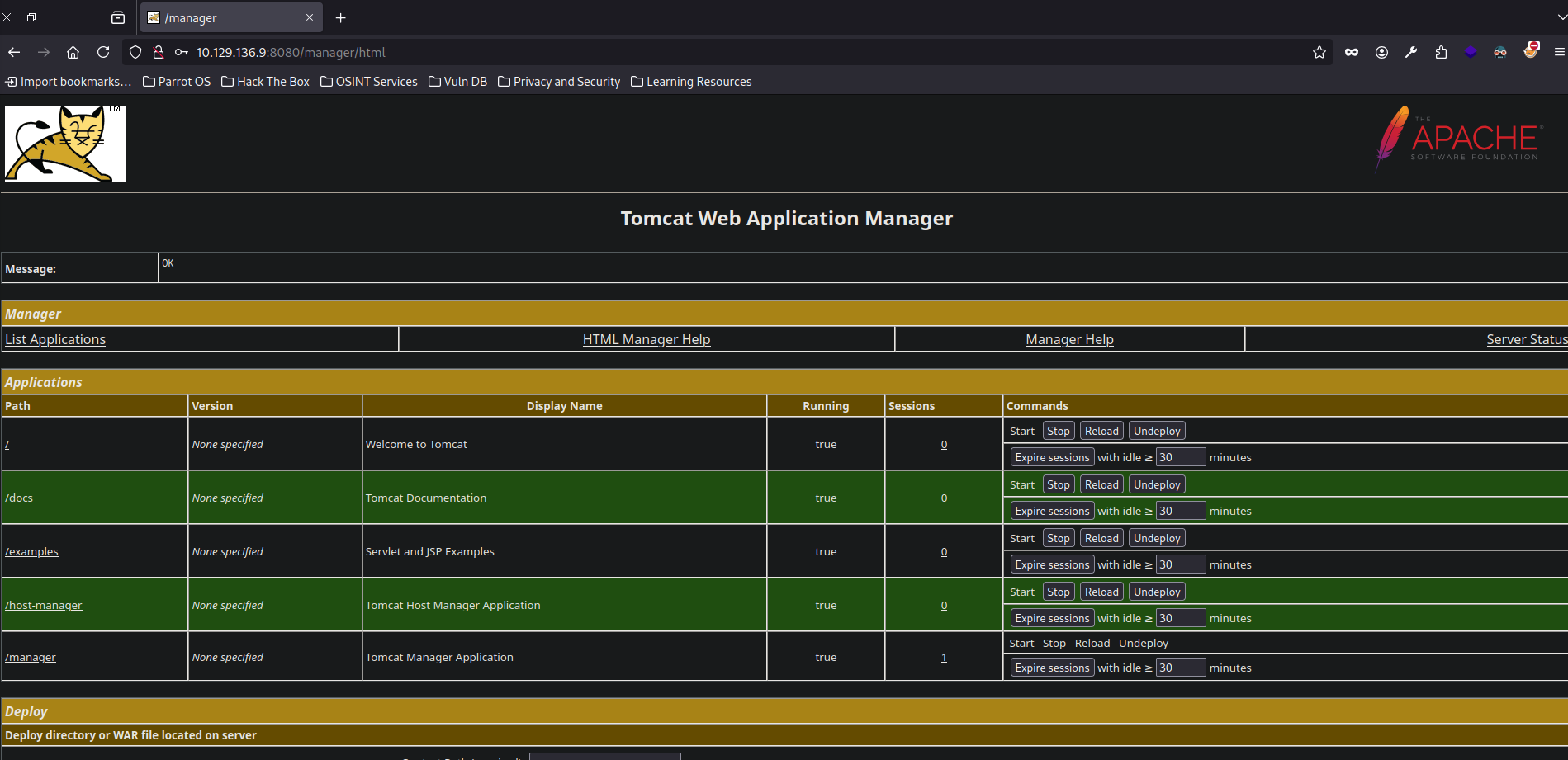This screenshot has height=760, width=1568.
Task: Click the Tomcat cat logo
Action: point(65,144)
